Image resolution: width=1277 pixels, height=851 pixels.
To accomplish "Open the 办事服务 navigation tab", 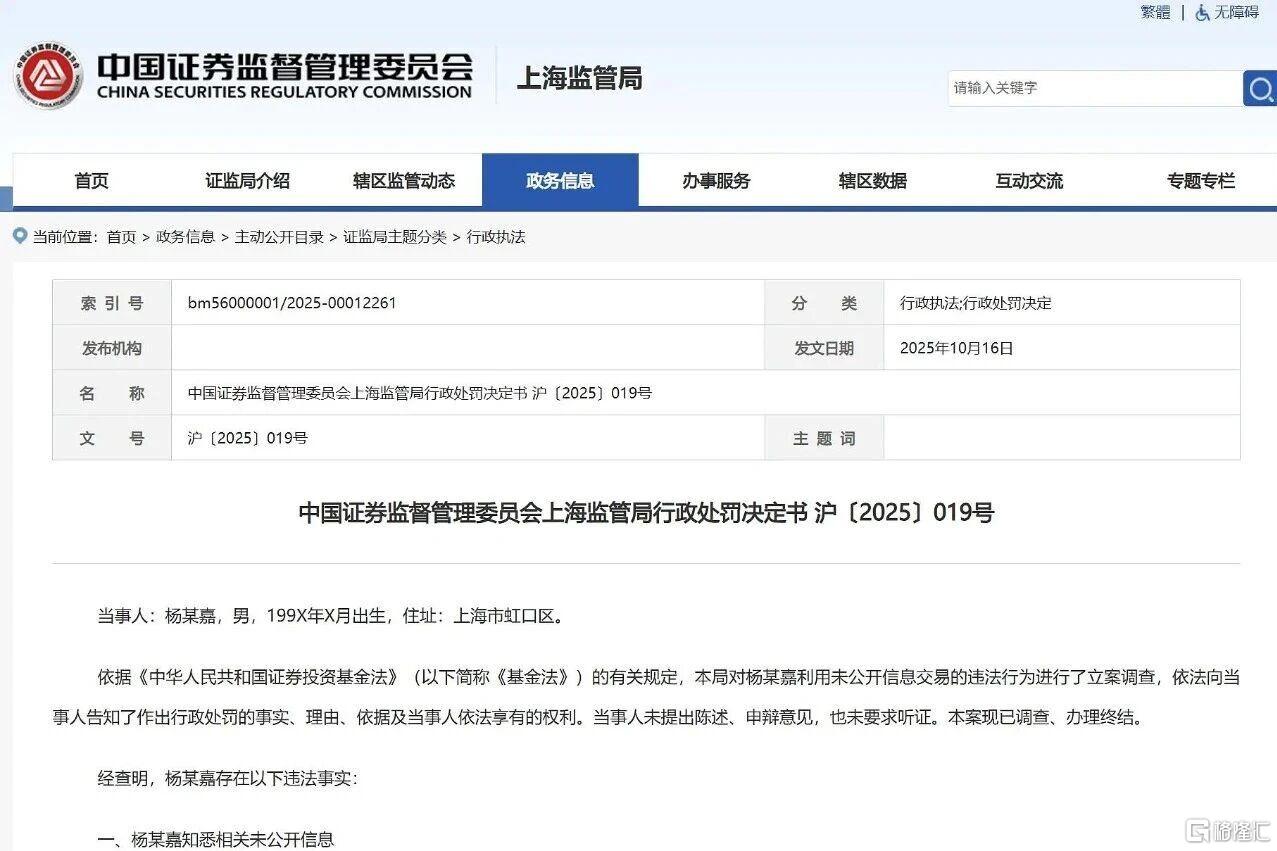I will click(x=716, y=181).
